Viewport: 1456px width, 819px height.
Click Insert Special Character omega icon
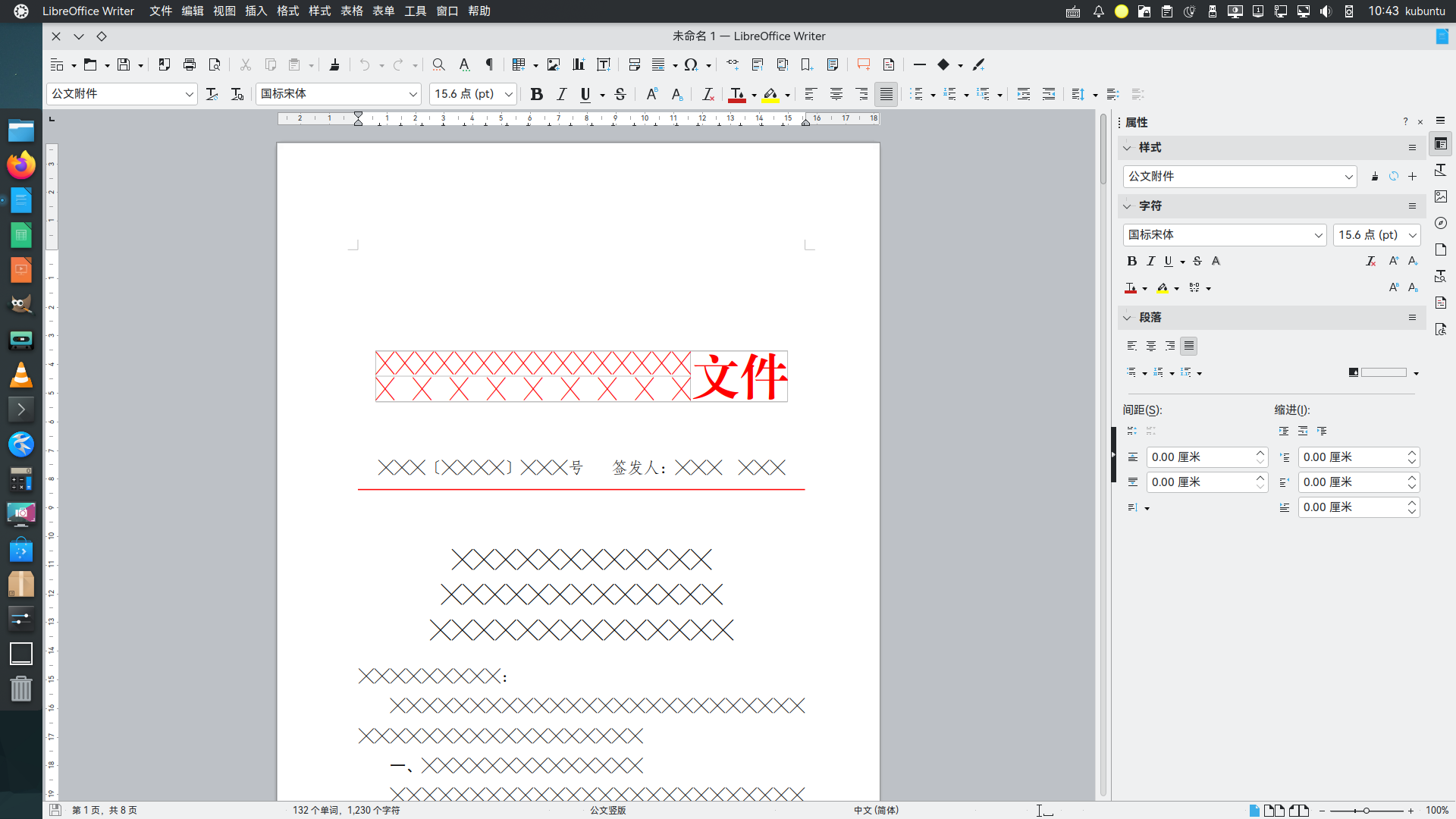pos(690,64)
